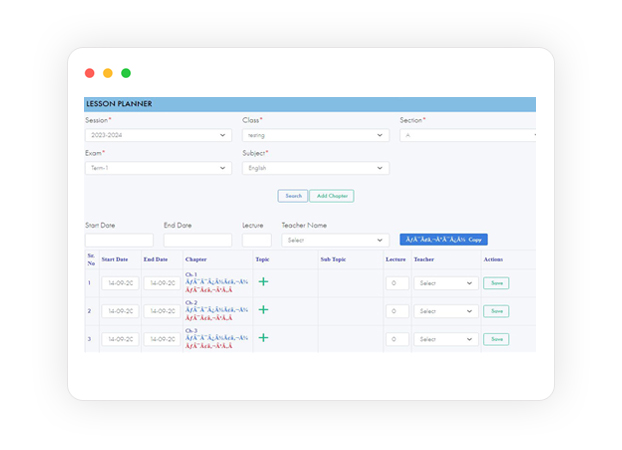
Task: Save row 2 lesson plan
Action: (496, 311)
